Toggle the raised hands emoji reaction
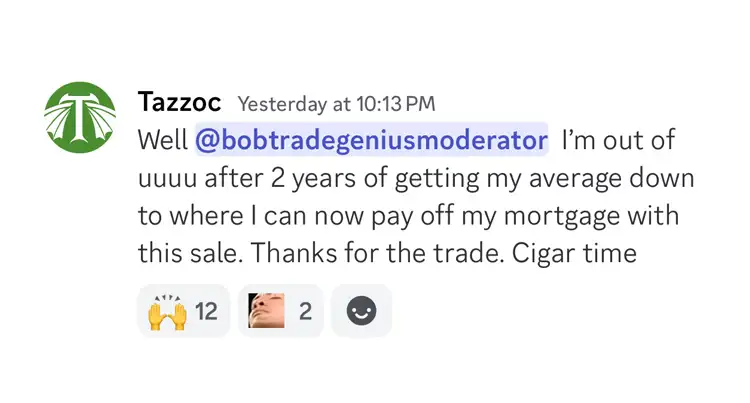The image size is (750, 403). [183, 311]
